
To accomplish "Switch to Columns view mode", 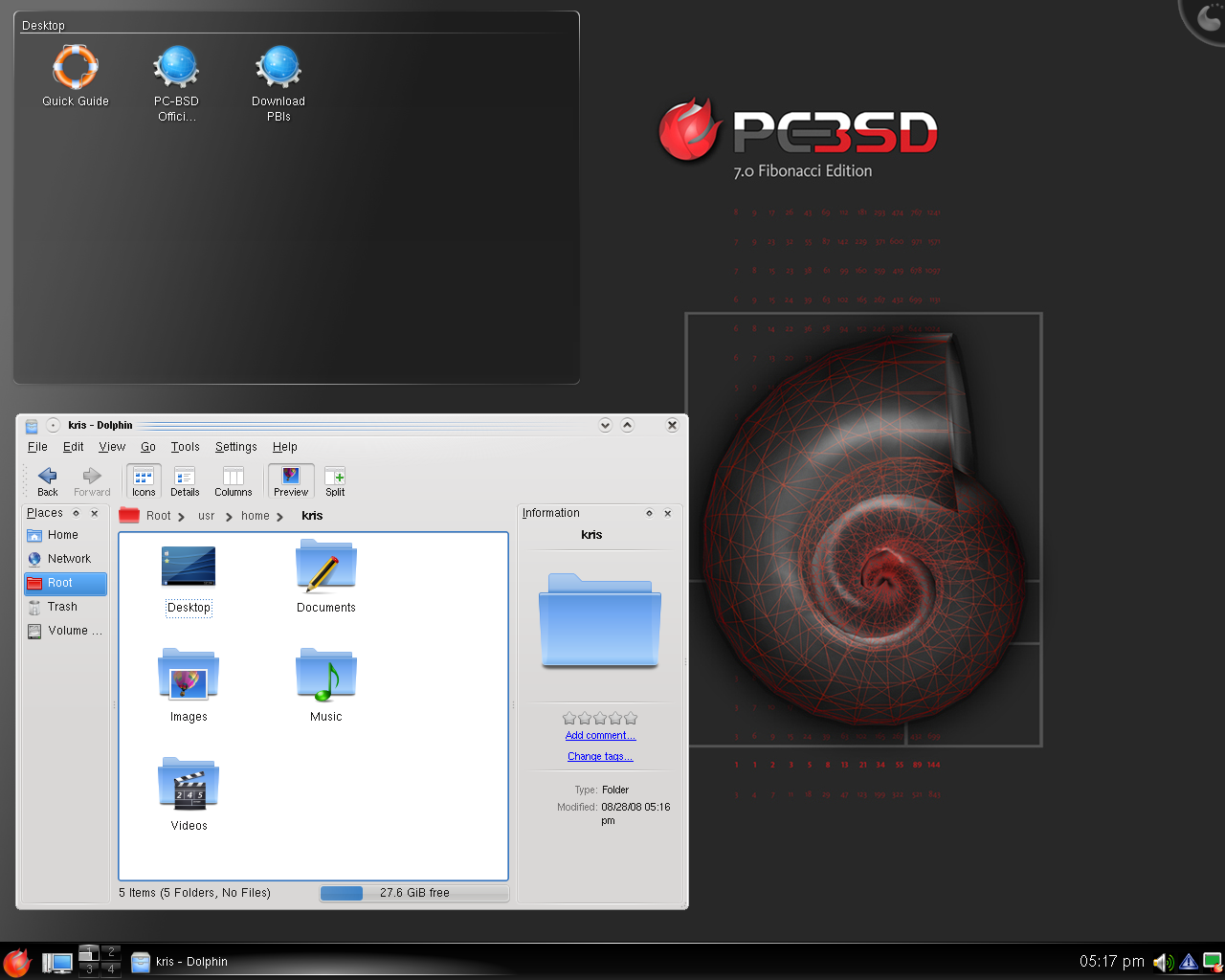I will point(234,481).
